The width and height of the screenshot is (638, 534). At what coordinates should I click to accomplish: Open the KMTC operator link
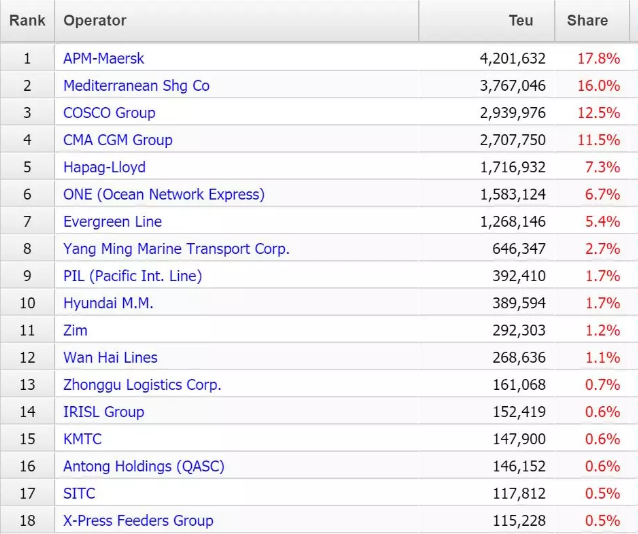pos(82,439)
